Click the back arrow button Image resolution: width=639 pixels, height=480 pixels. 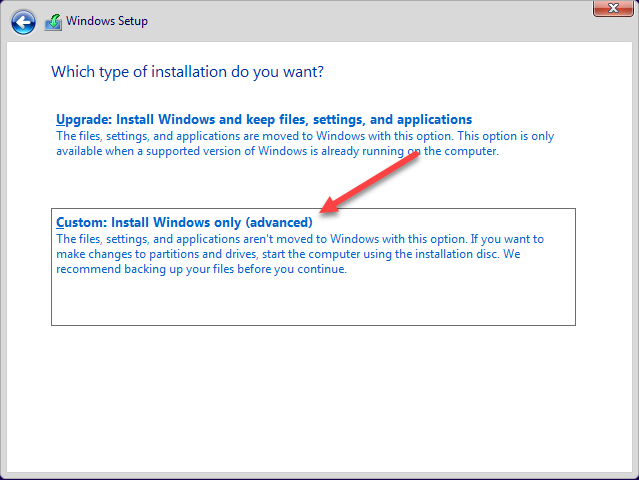(24, 21)
